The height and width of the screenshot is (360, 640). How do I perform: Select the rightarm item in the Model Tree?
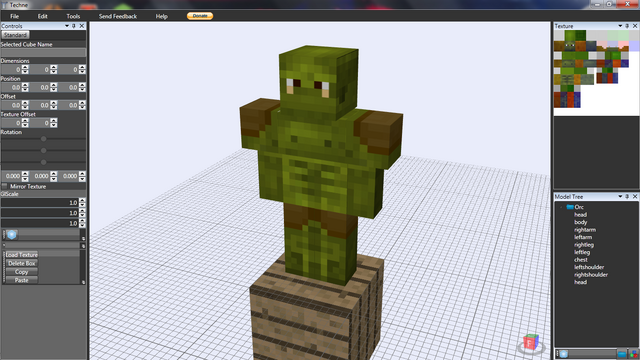click(x=585, y=229)
